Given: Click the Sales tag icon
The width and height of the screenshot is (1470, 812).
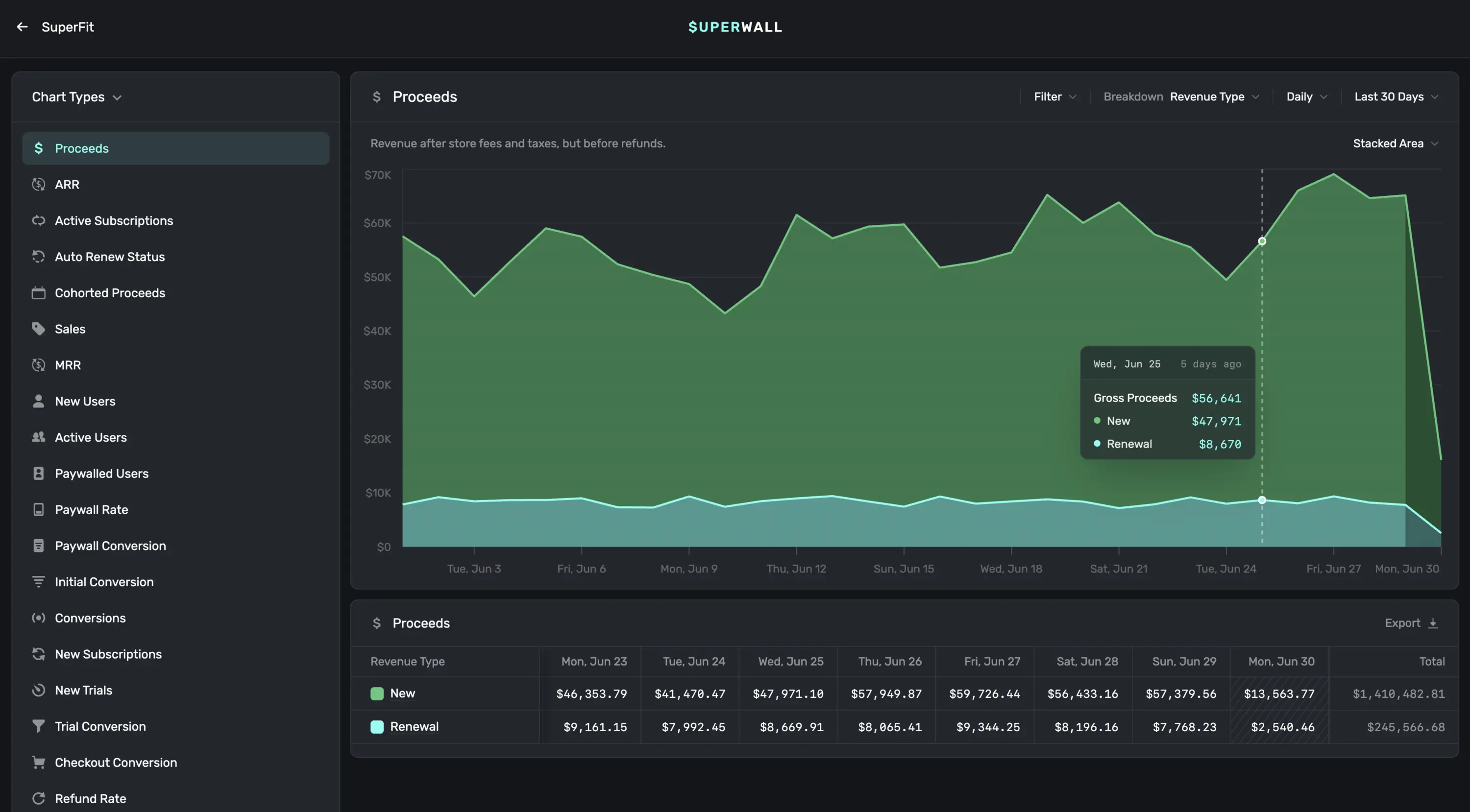Looking at the screenshot, I should (x=38, y=329).
